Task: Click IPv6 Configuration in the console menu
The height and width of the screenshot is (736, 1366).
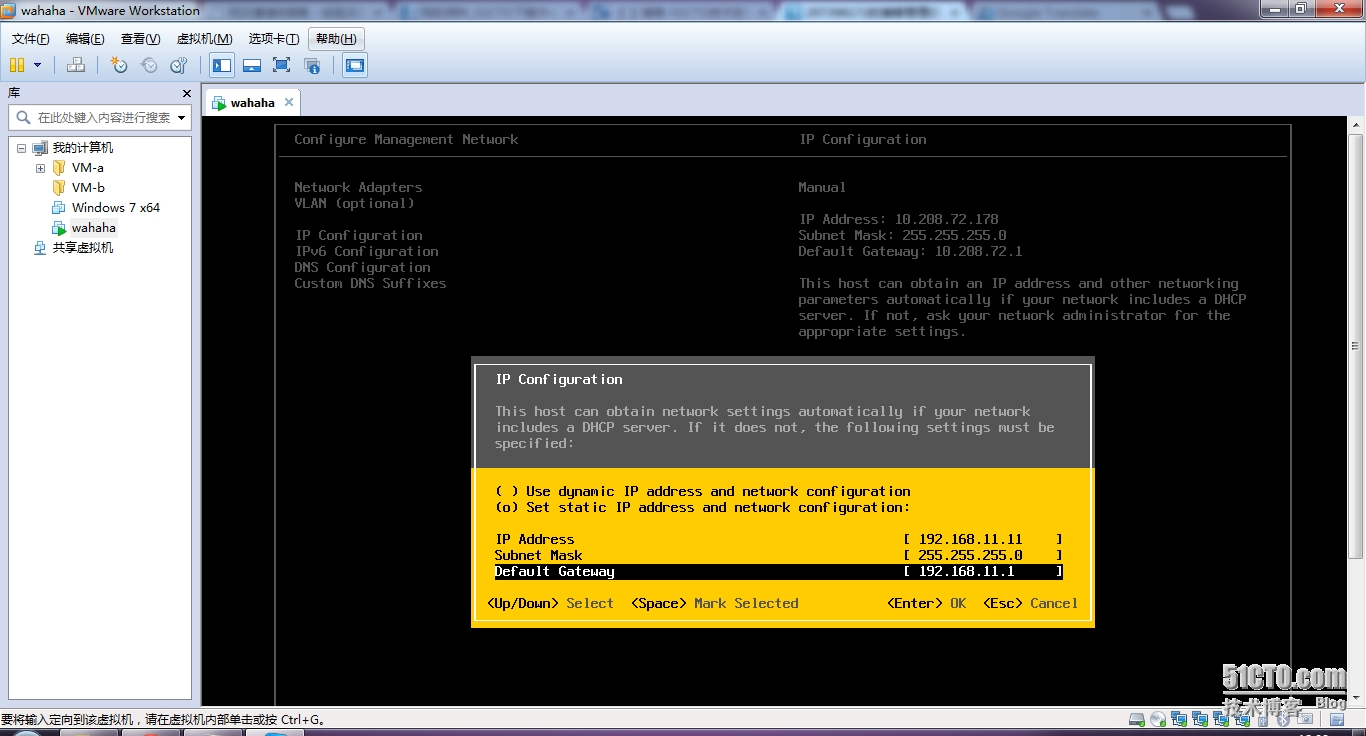Action: pos(366,251)
